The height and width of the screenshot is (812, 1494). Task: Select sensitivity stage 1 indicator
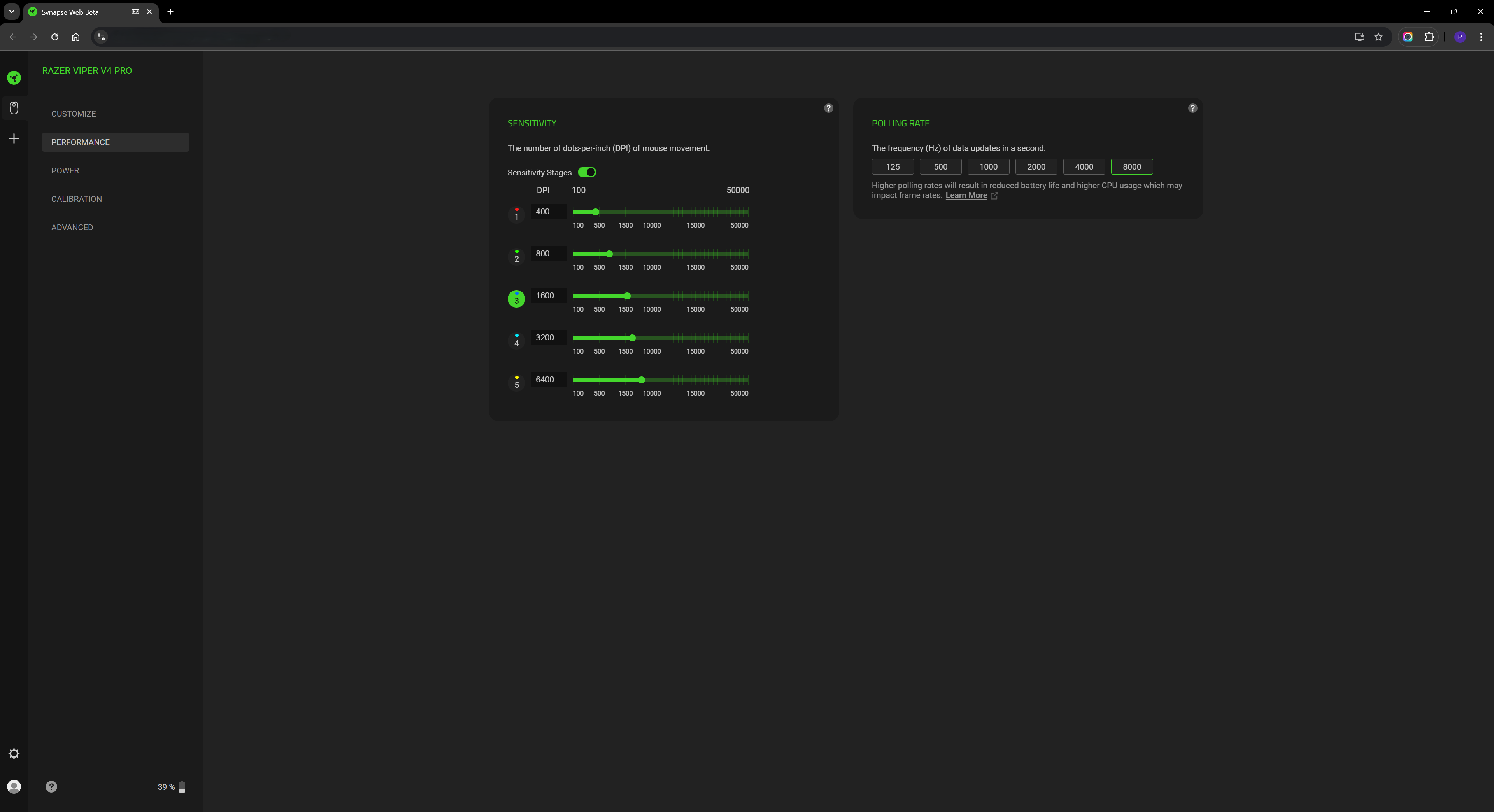pos(516,214)
